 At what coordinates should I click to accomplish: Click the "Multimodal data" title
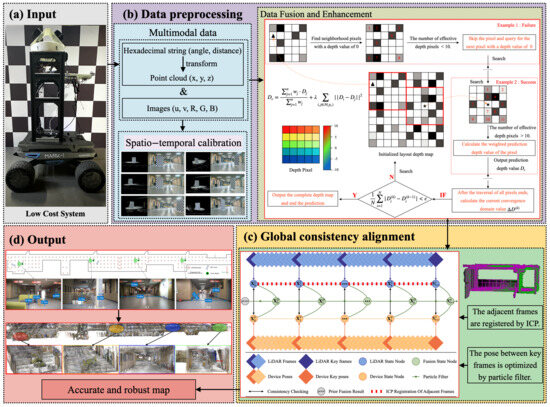click(183, 33)
